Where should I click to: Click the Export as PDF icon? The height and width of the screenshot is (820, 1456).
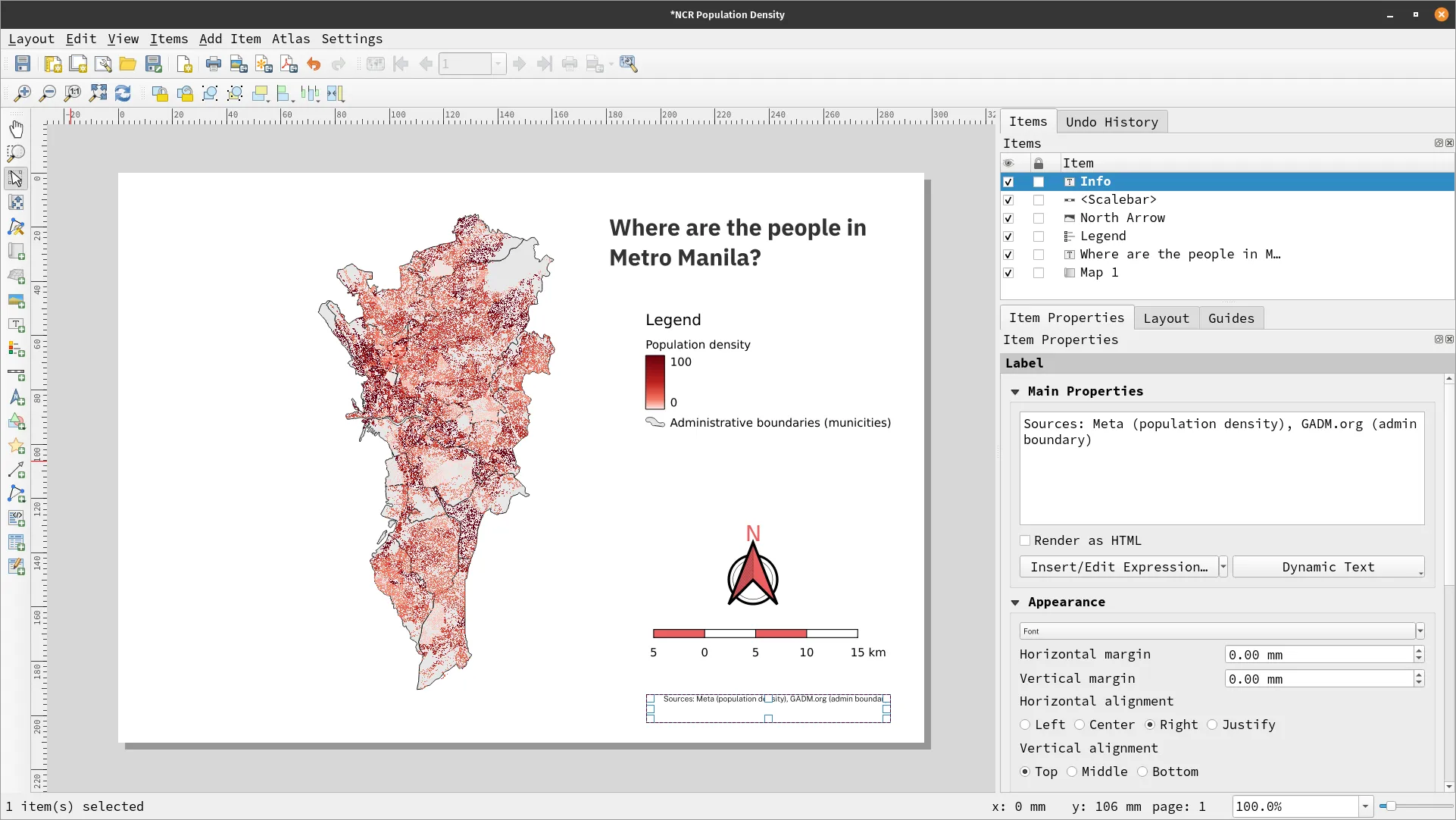point(289,64)
